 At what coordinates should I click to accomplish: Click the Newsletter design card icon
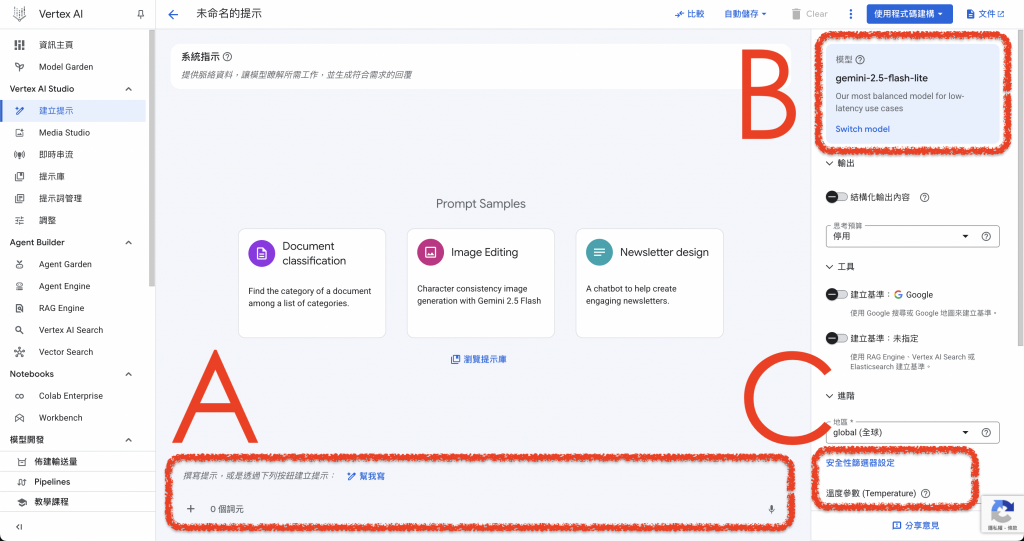(x=599, y=252)
